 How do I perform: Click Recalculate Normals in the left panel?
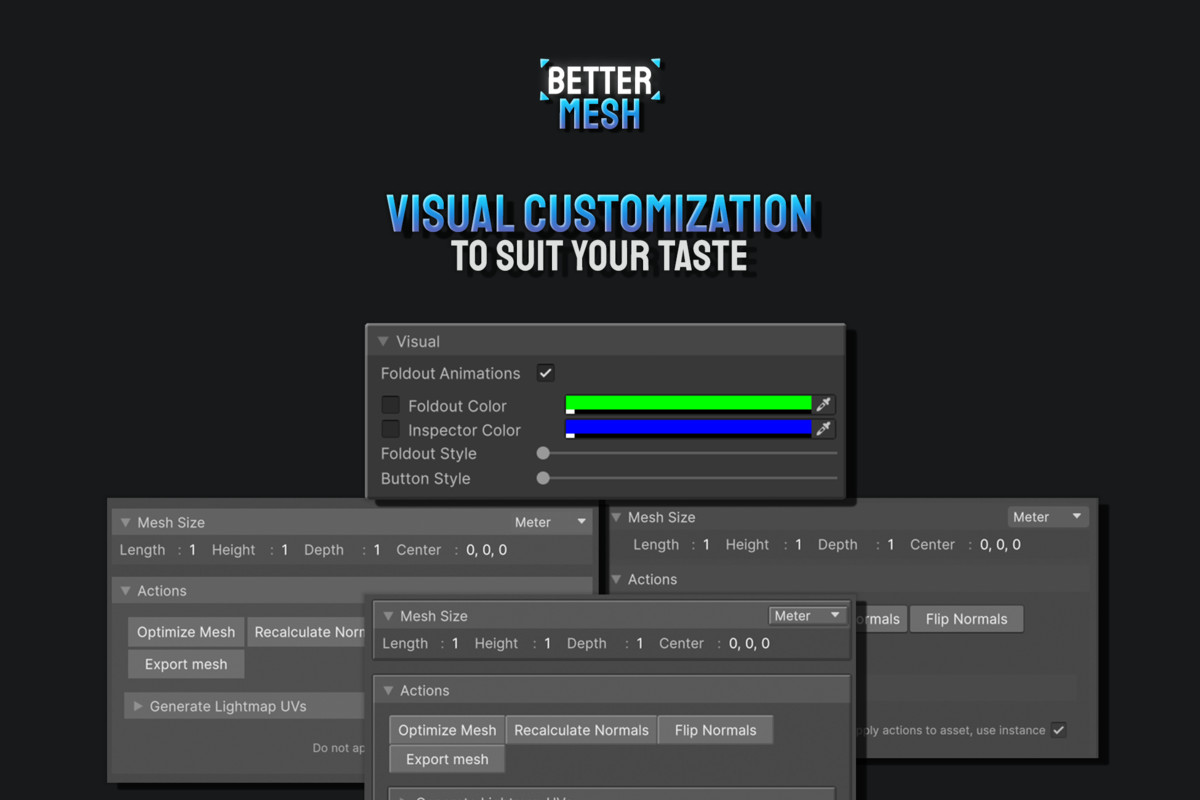click(307, 632)
